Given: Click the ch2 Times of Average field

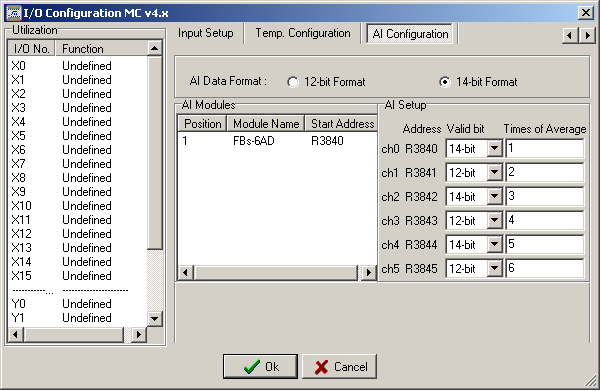Looking at the screenshot, I should (545, 196).
